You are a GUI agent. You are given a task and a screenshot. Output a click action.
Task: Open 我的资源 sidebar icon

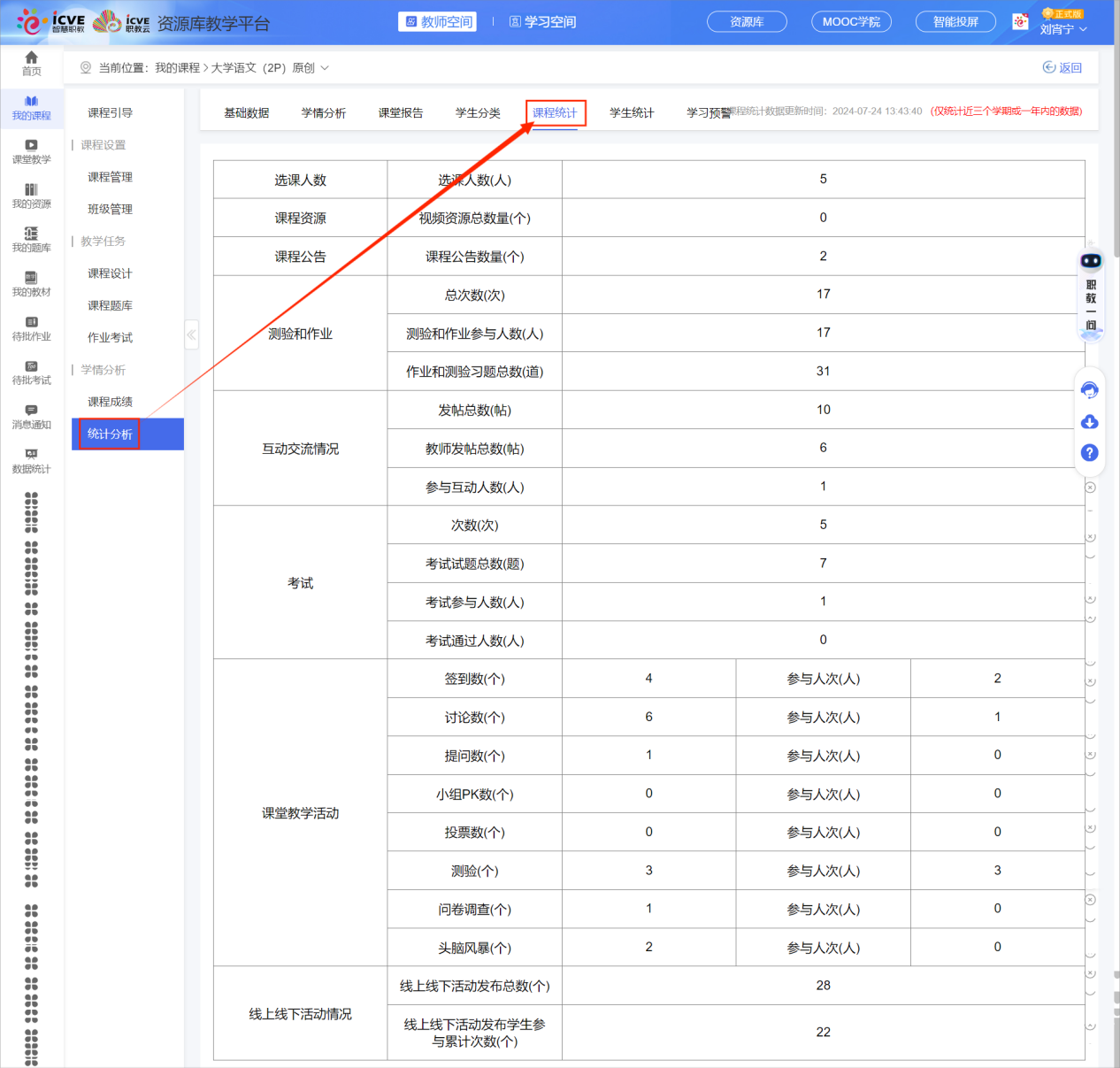click(31, 196)
